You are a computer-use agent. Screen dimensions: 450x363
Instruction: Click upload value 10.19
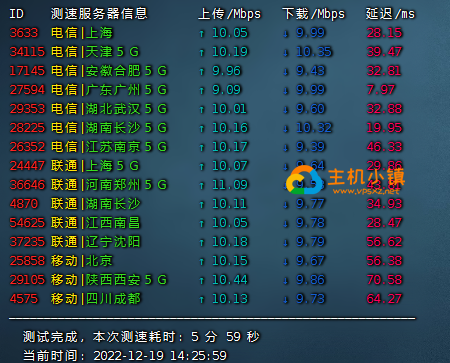click(230, 52)
